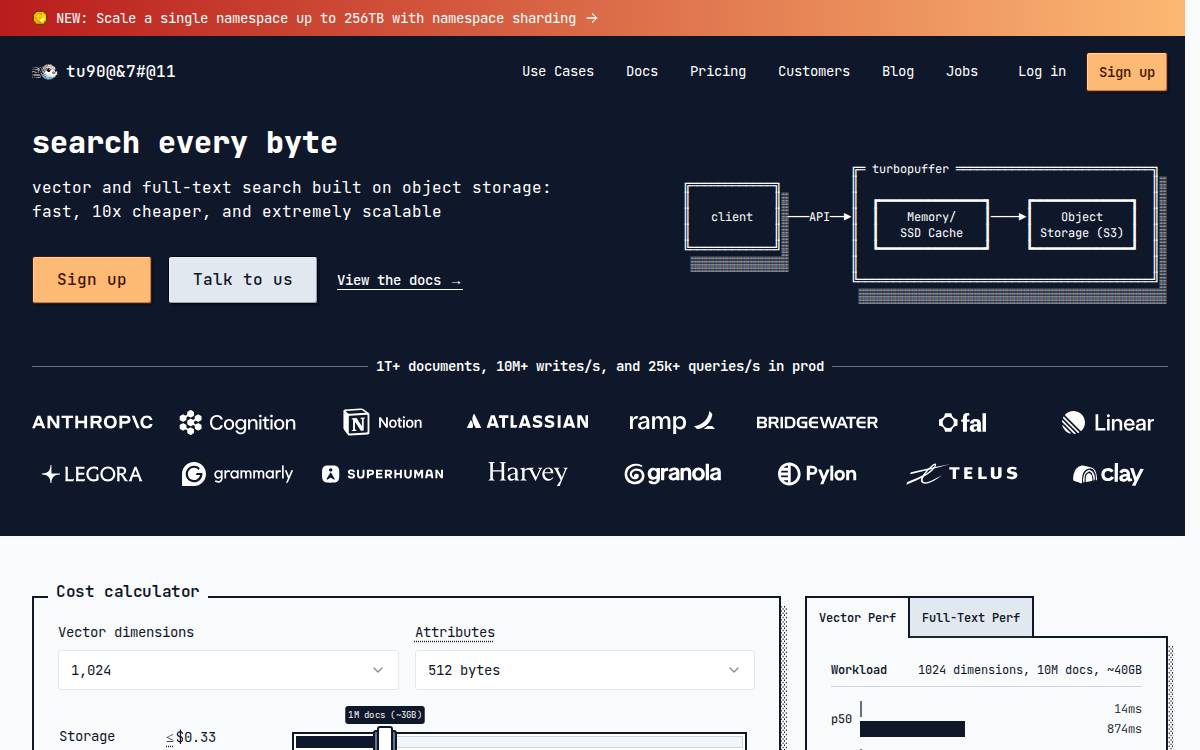Open the Jobs page

pyautogui.click(x=962, y=72)
